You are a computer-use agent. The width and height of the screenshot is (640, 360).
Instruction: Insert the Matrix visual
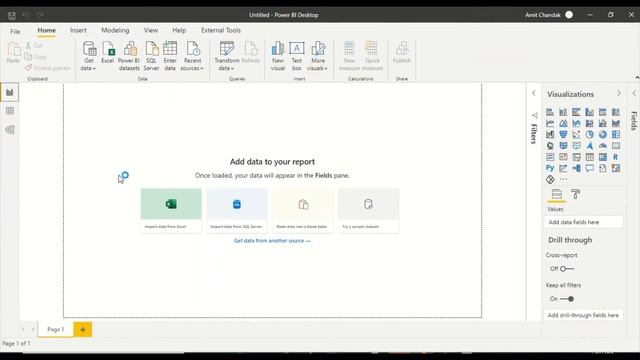(603, 157)
